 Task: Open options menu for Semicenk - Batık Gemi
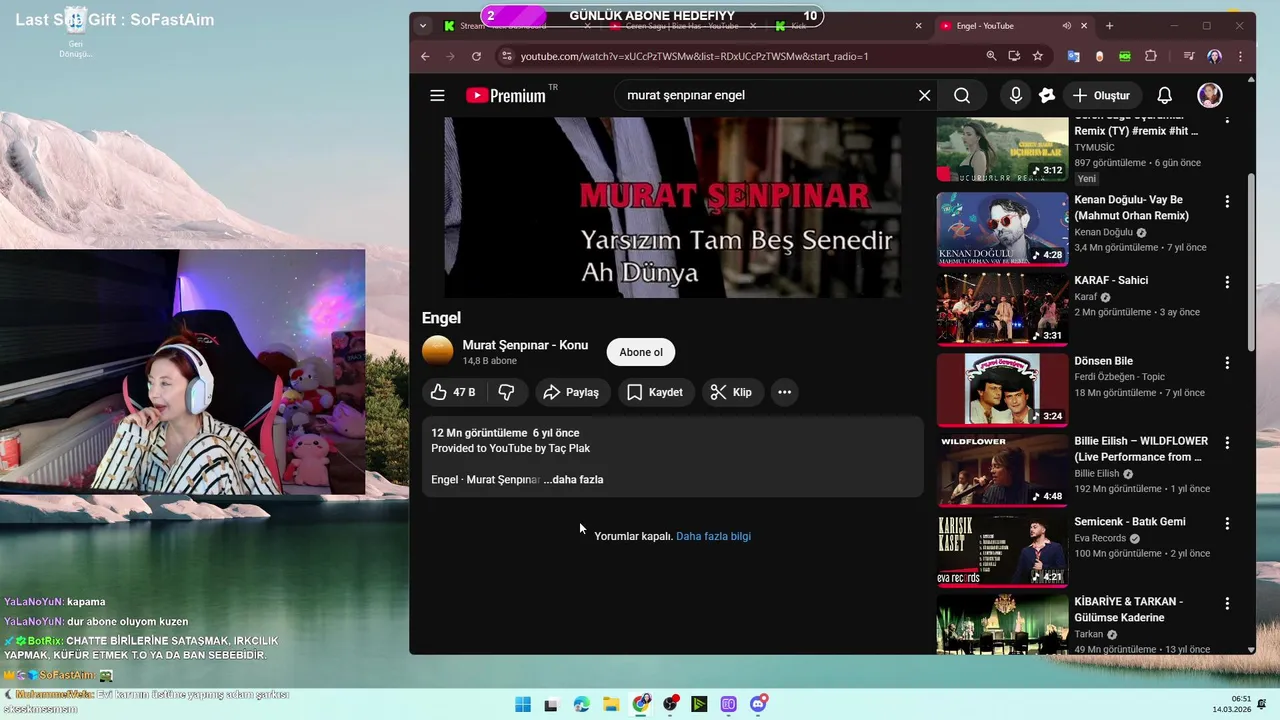click(1227, 523)
